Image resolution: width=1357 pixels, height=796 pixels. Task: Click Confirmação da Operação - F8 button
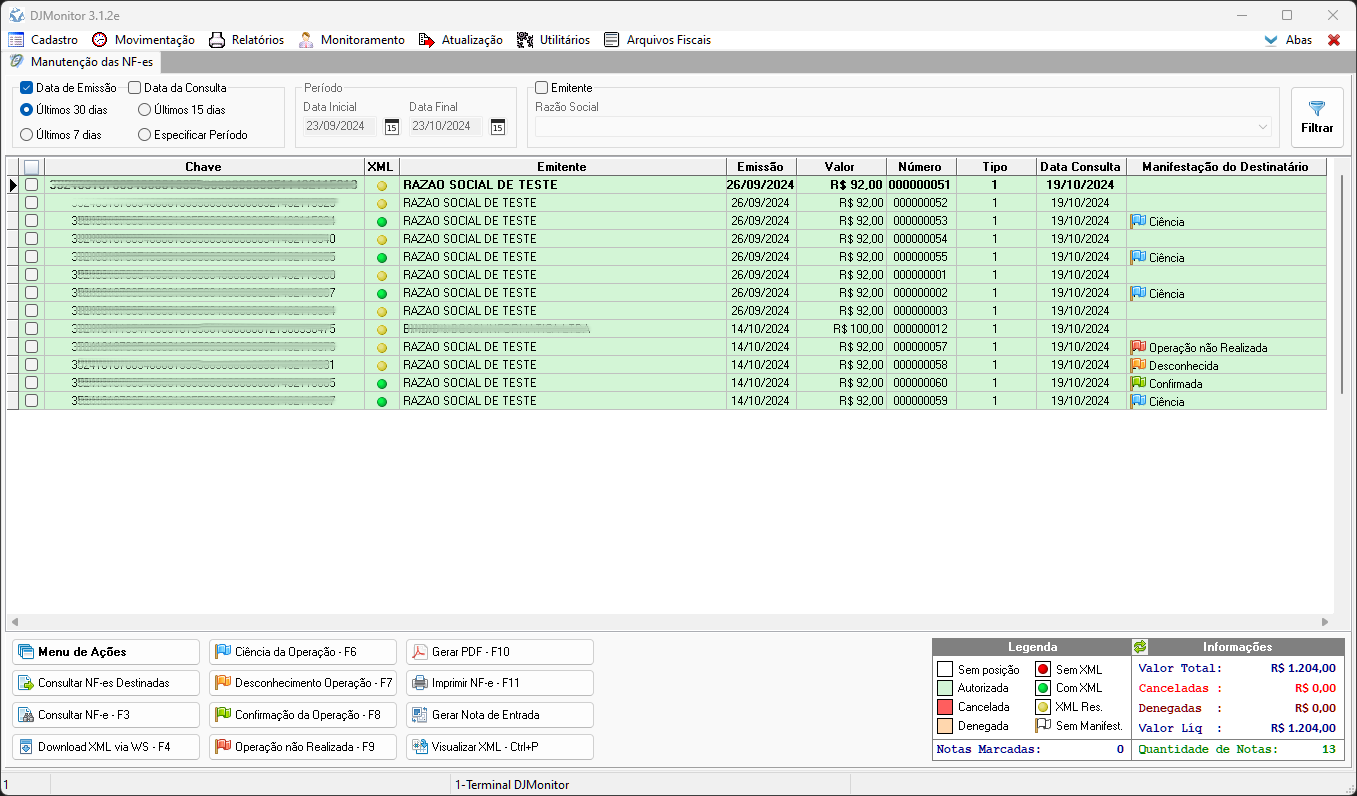point(303,715)
